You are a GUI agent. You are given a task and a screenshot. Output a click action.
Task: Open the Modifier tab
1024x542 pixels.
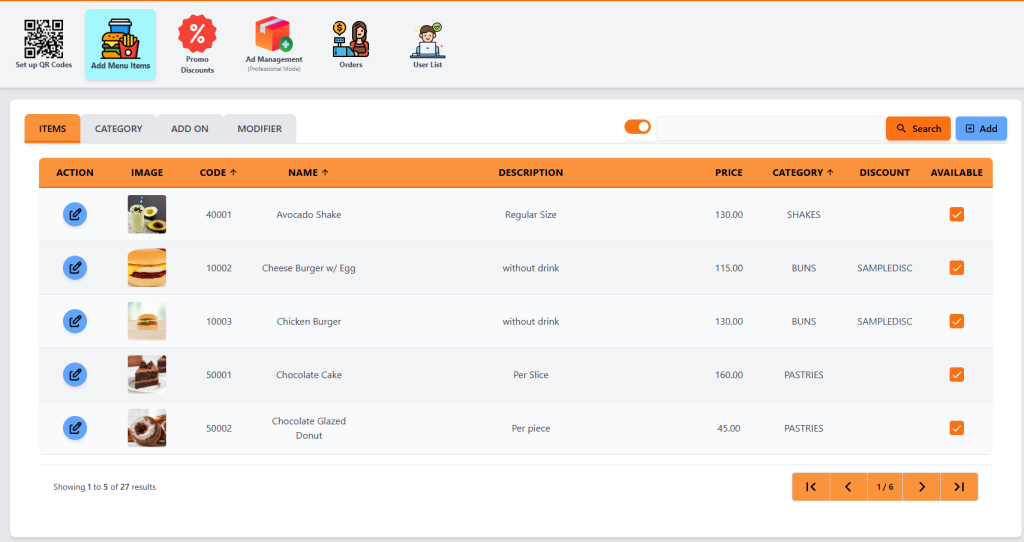tap(259, 129)
